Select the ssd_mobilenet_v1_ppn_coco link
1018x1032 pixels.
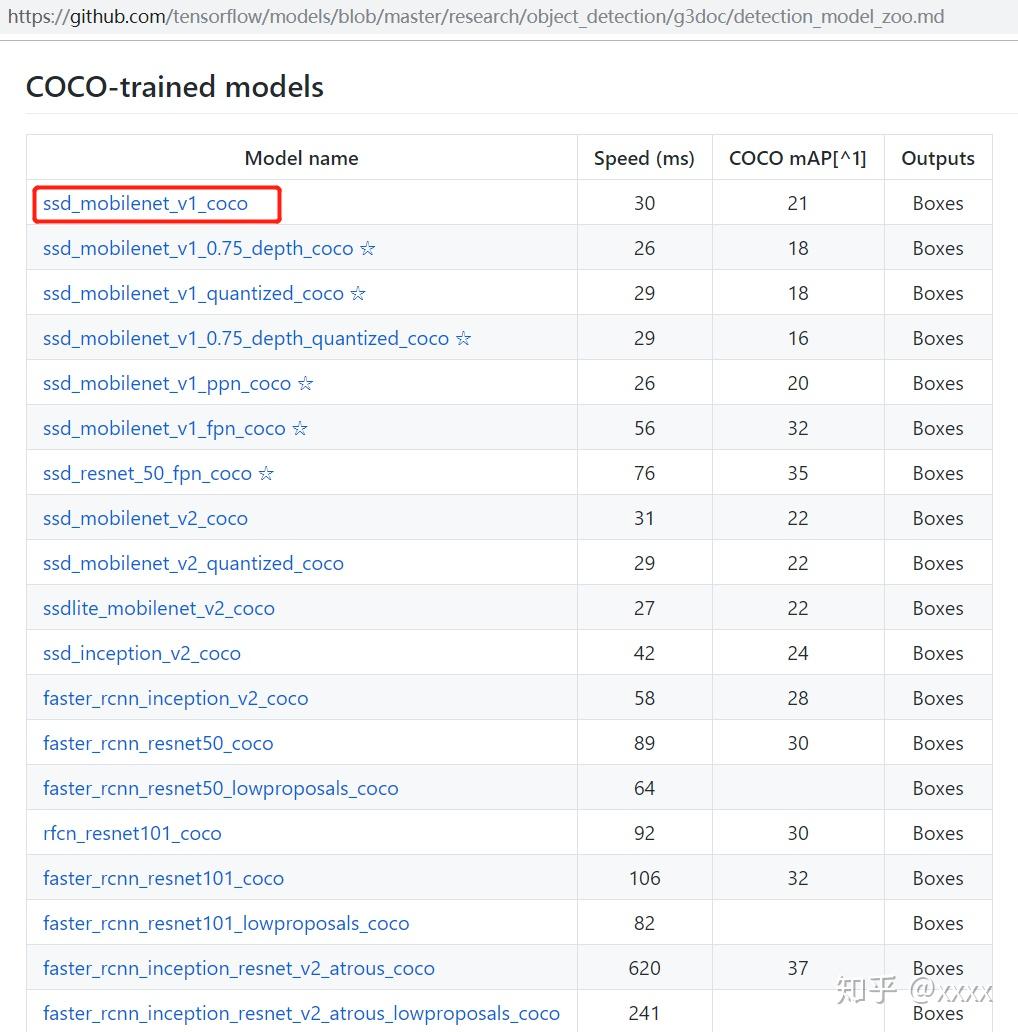pos(167,384)
